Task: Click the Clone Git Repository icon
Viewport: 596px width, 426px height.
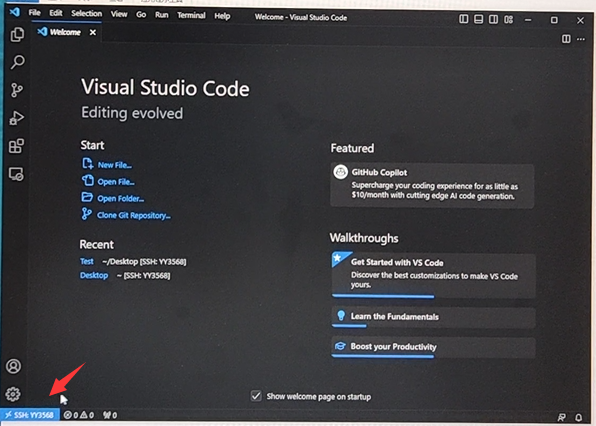Action: [x=87, y=214]
